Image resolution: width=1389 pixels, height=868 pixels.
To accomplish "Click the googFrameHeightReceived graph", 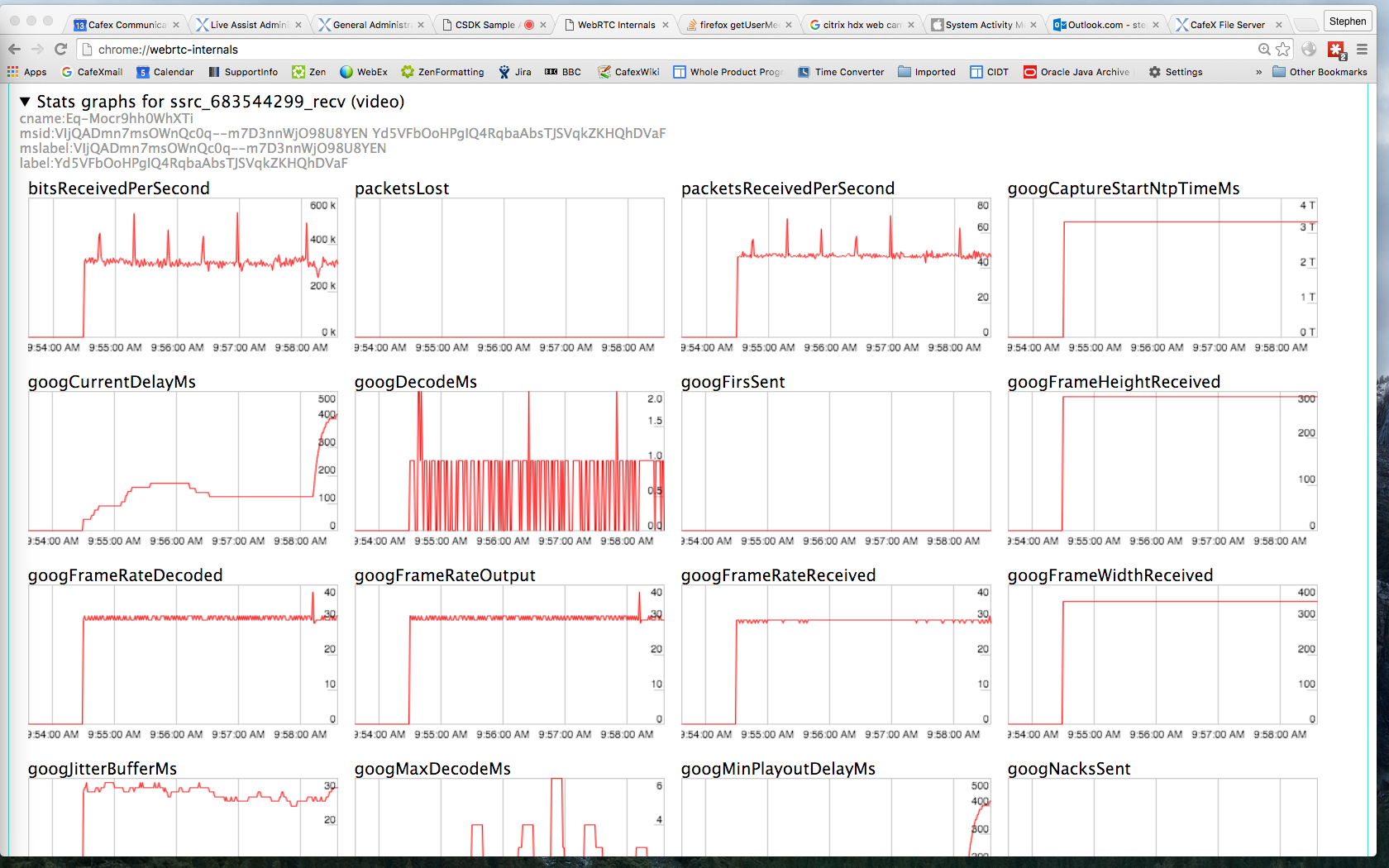I will tap(1162, 461).
